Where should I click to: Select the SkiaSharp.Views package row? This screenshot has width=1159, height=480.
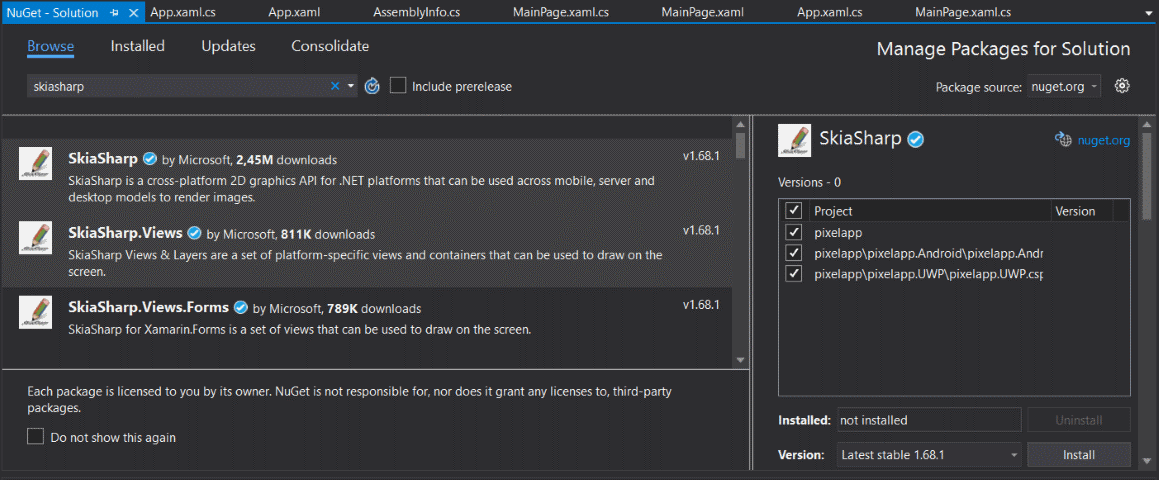click(367, 251)
